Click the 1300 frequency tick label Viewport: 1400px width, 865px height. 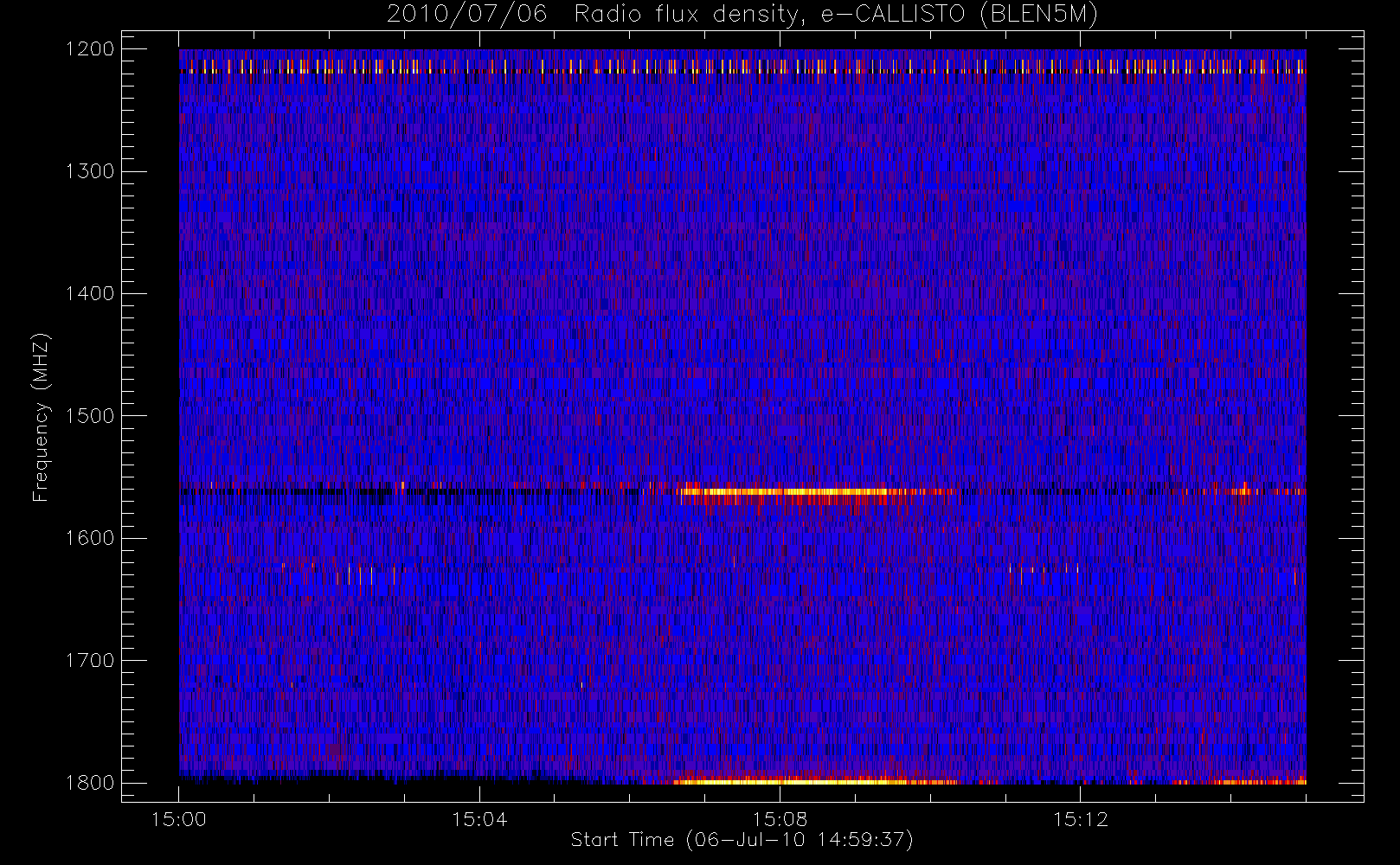90,171
